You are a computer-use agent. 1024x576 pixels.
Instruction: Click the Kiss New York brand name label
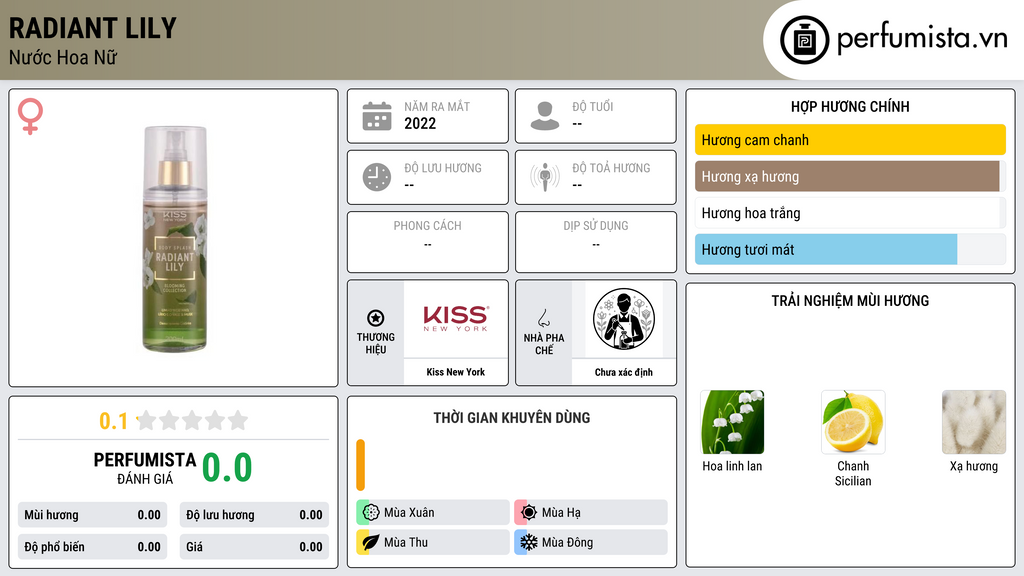456,372
